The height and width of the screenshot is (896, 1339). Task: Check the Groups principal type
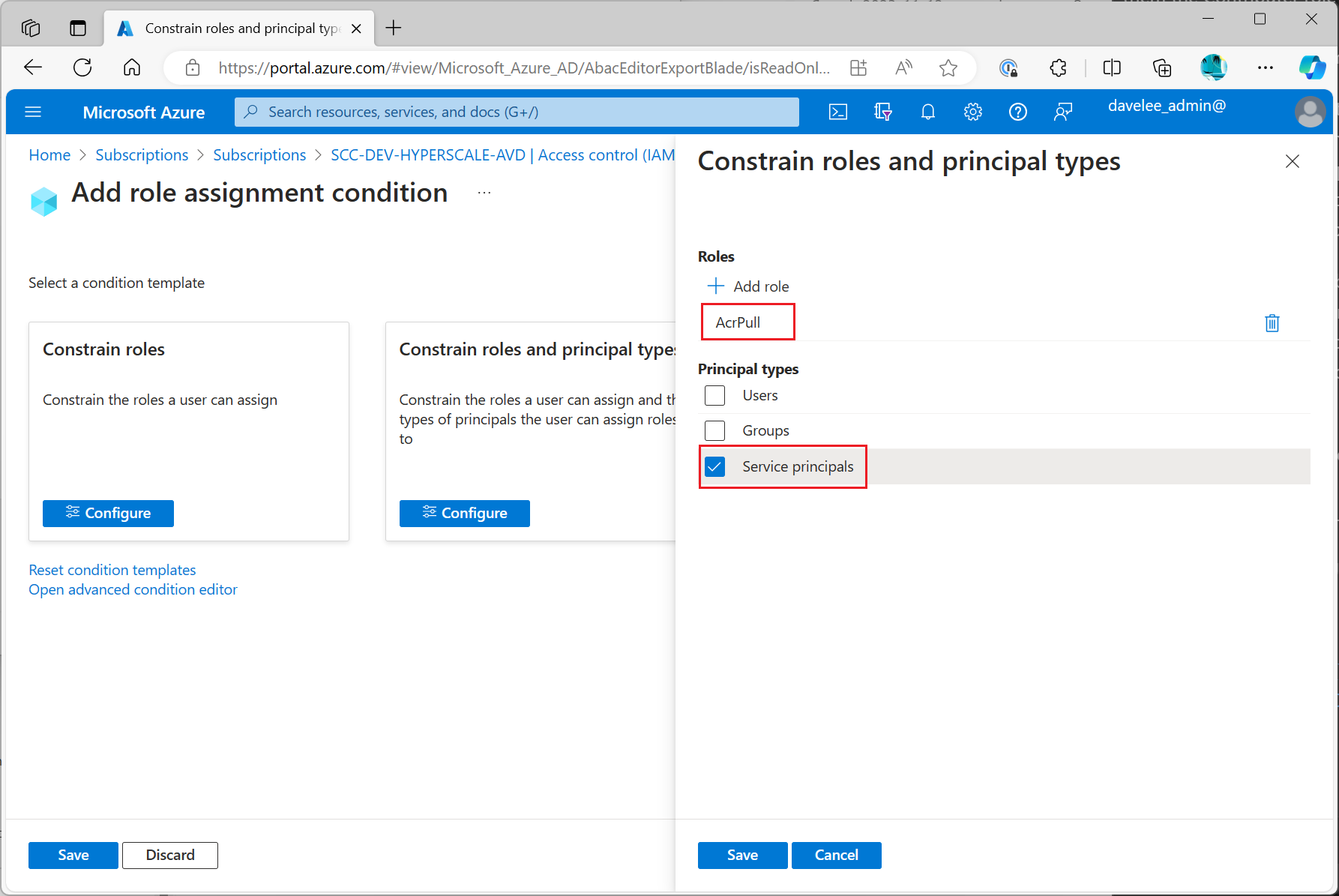coord(715,430)
